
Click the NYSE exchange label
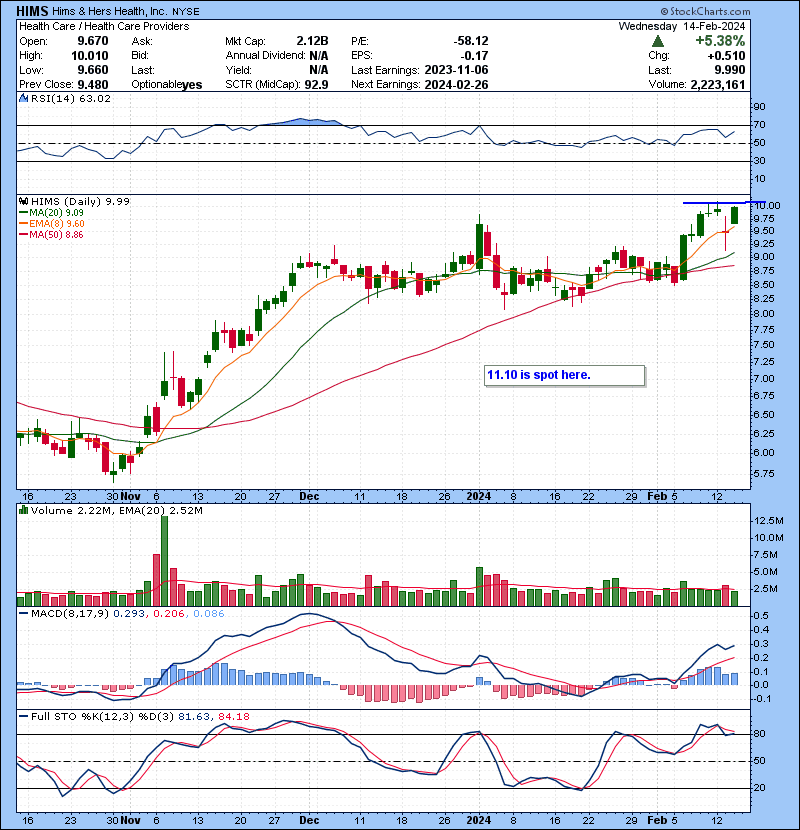pyautogui.click(x=185, y=11)
